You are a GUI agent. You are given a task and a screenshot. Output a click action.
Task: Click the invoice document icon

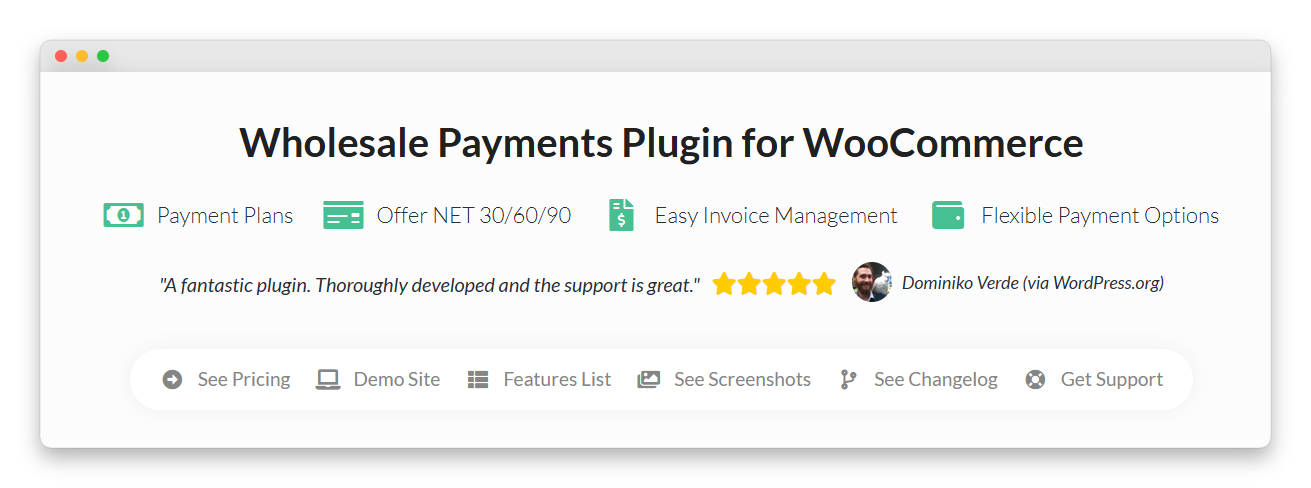[x=622, y=215]
